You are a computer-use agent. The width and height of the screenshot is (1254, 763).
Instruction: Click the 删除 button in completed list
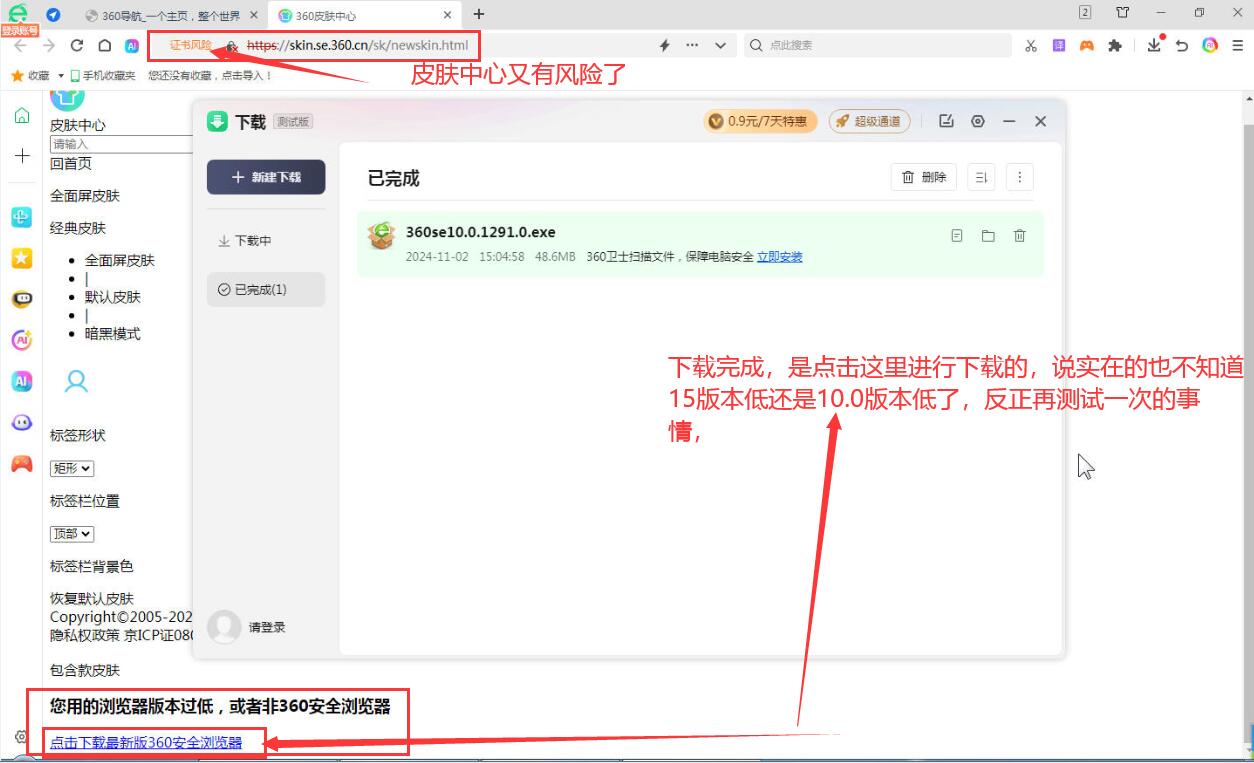pos(924,177)
